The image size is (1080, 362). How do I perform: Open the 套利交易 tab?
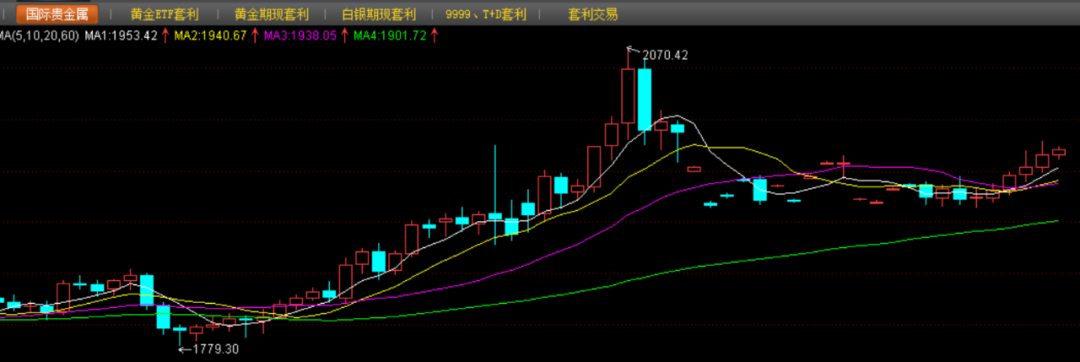tap(592, 14)
